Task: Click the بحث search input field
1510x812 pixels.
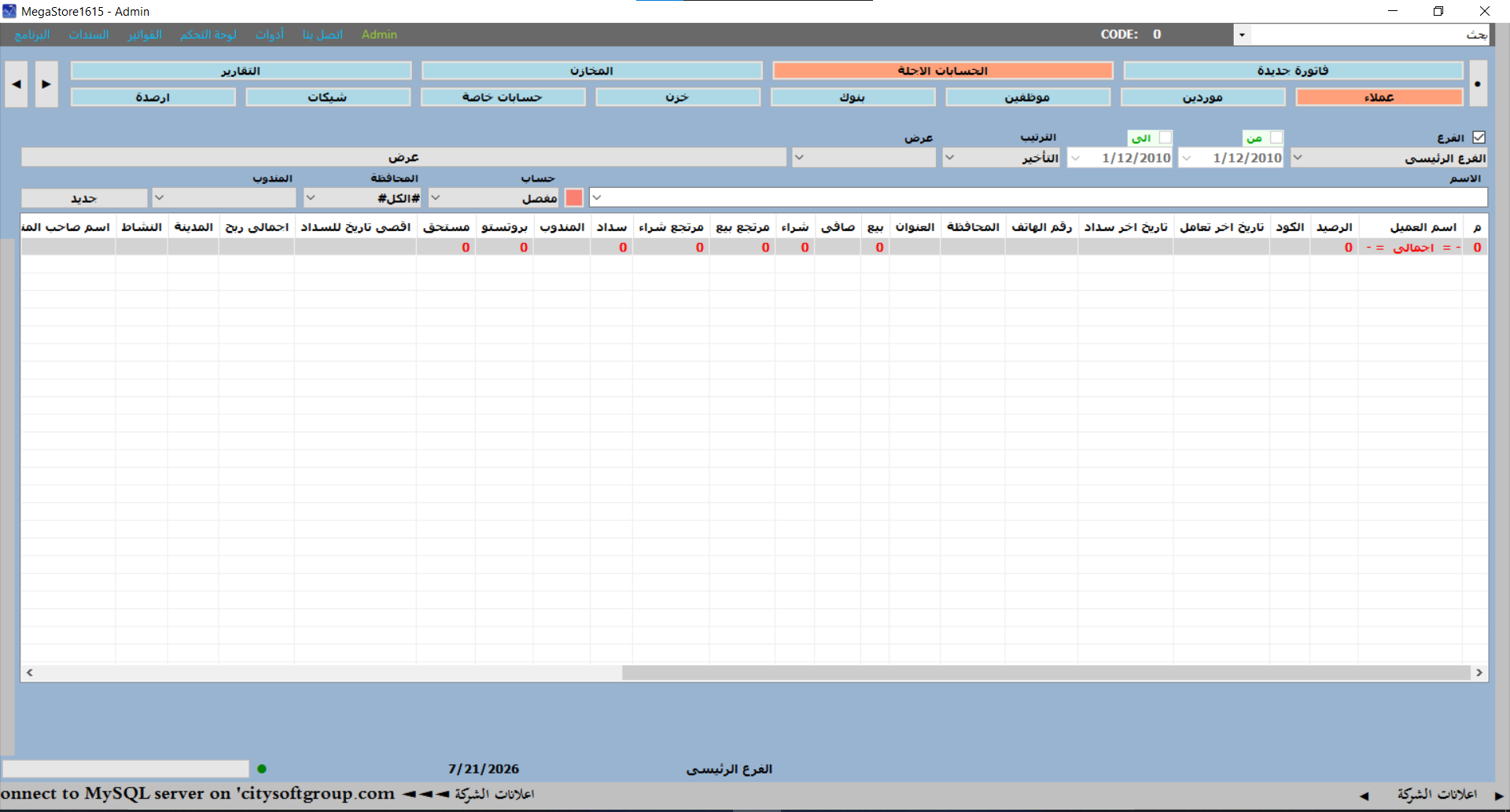Action: coord(1369,35)
